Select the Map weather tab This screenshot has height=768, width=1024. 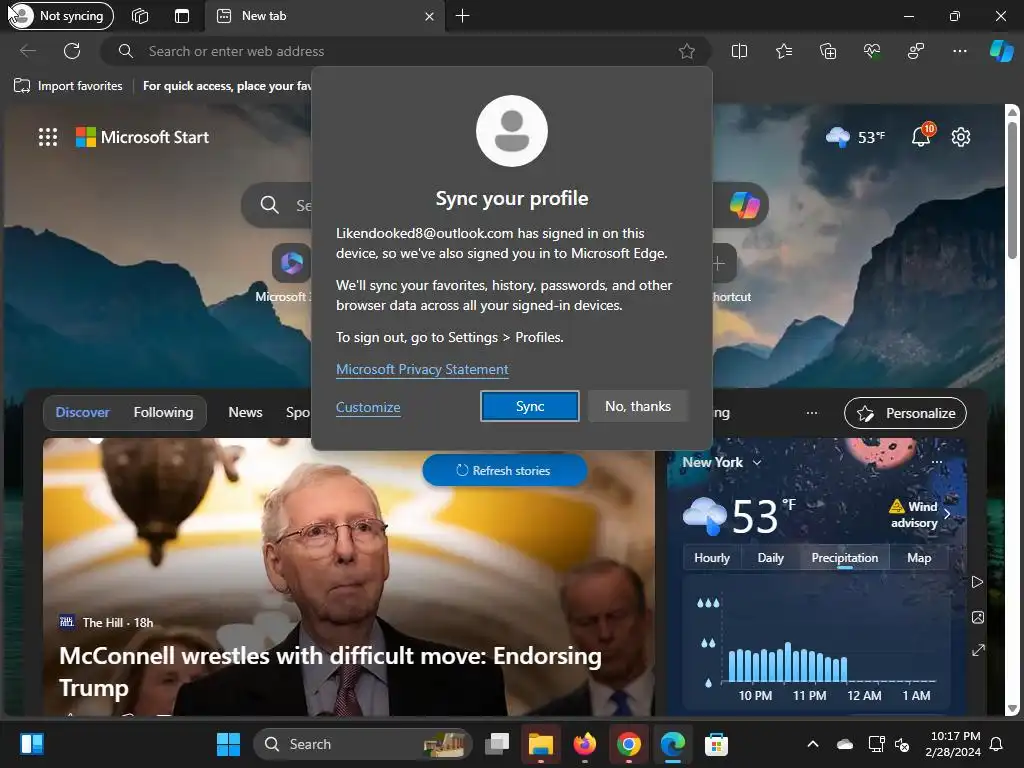tap(919, 558)
